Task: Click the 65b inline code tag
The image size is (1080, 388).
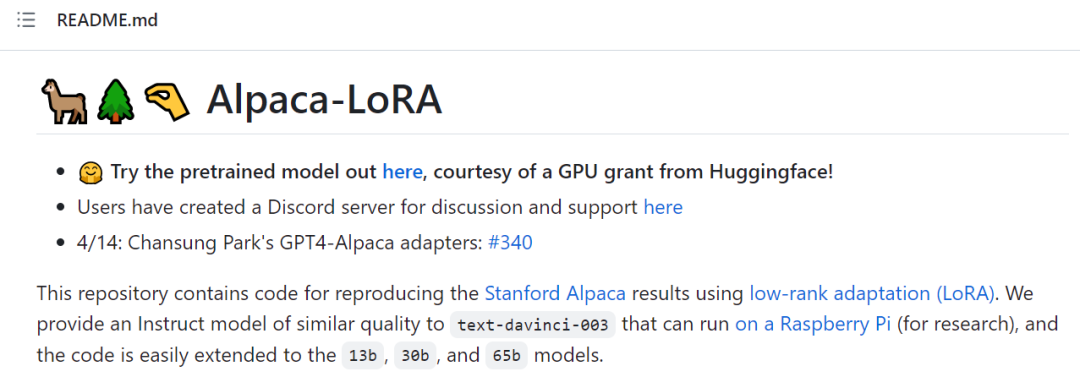Action: click(507, 356)
